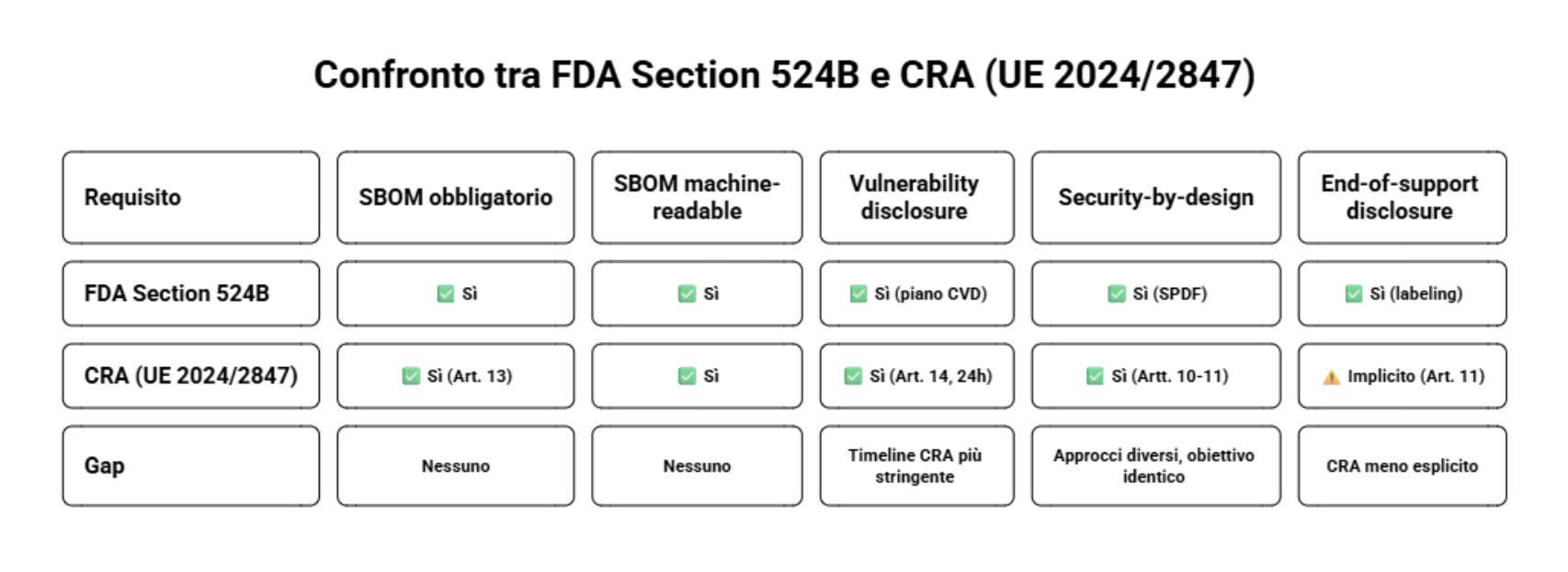Click the green check icon beside "Sì (Art. 13)"
The image size is (1568, 572).
pyautogui.click(x=411, y=376)
